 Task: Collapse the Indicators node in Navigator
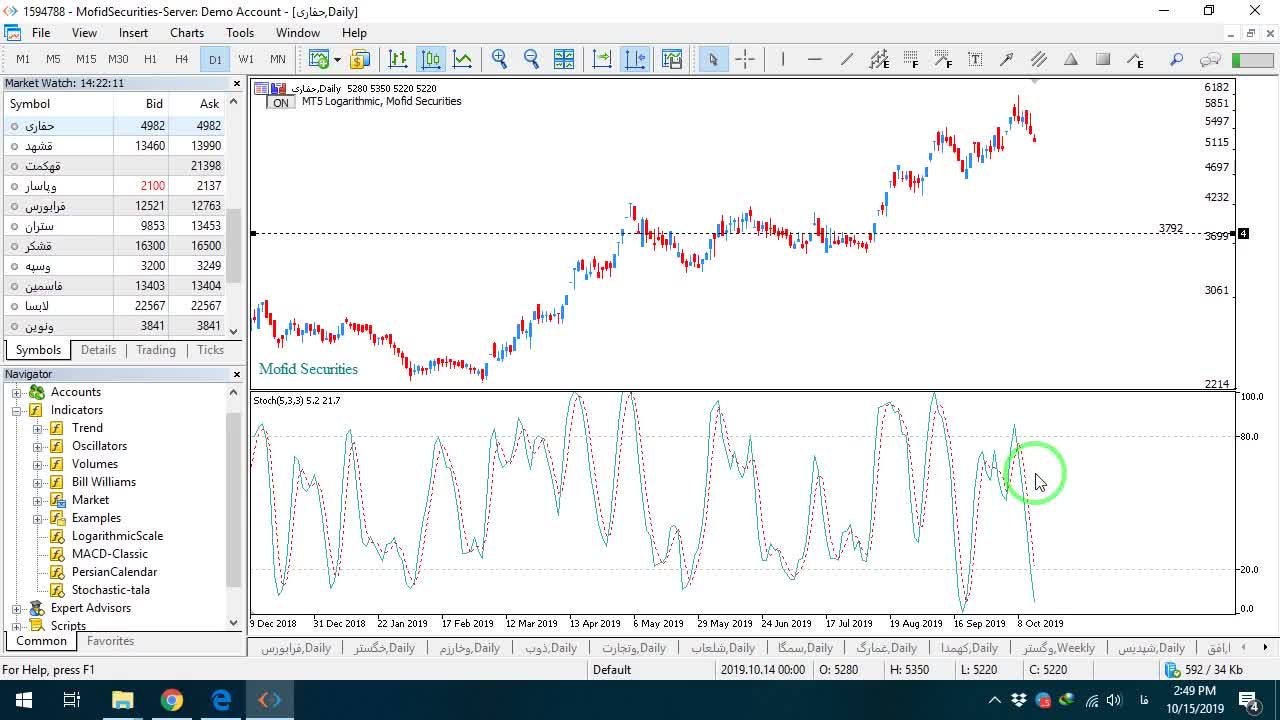coord(17,410)
